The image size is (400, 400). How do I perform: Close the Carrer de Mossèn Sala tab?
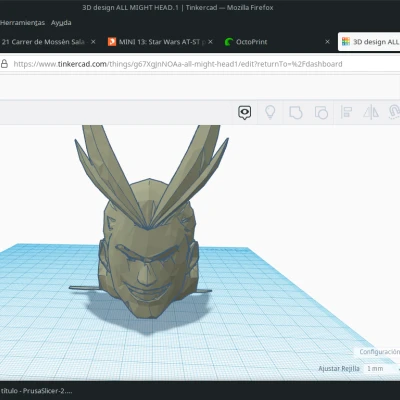pos(93,42)
